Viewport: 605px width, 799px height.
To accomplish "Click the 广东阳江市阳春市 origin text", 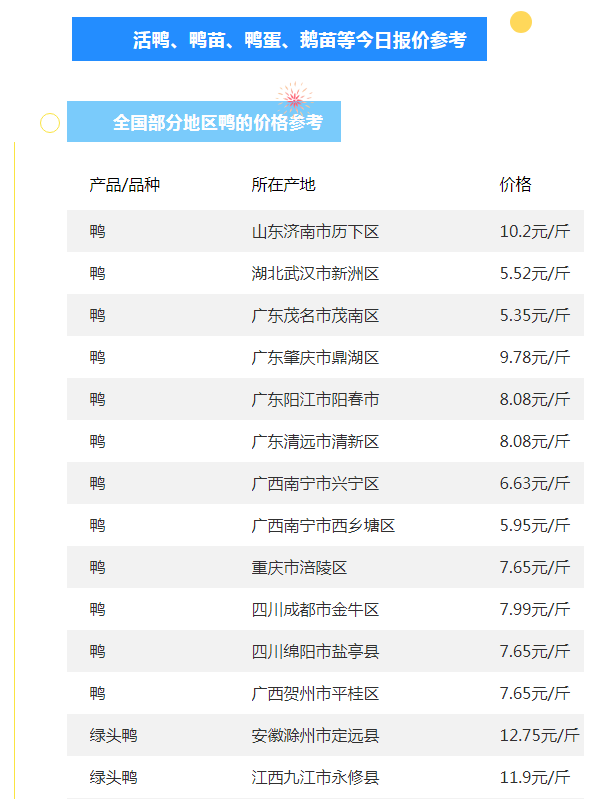I will pos(315,400).
